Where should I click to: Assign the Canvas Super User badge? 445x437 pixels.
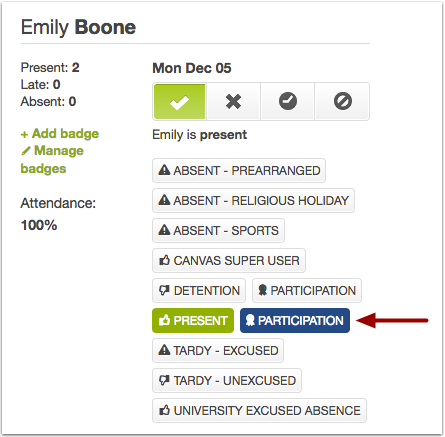[x=229, y=260]
